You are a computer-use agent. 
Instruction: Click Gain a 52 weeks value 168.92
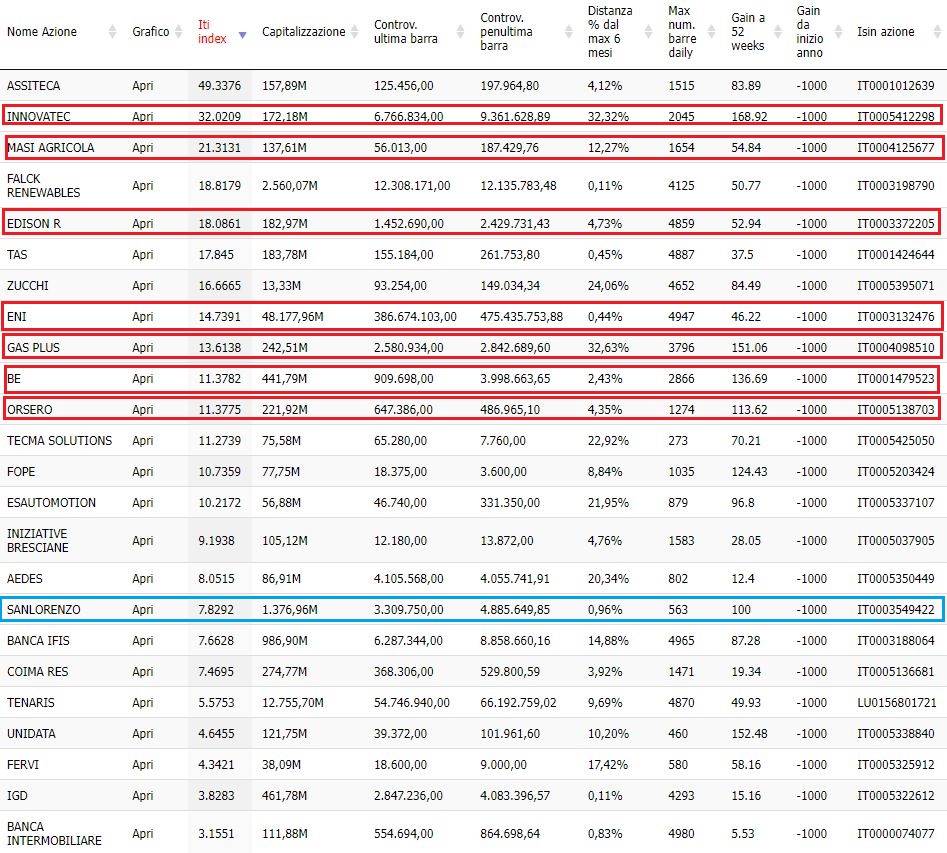(x=750, y=117)
